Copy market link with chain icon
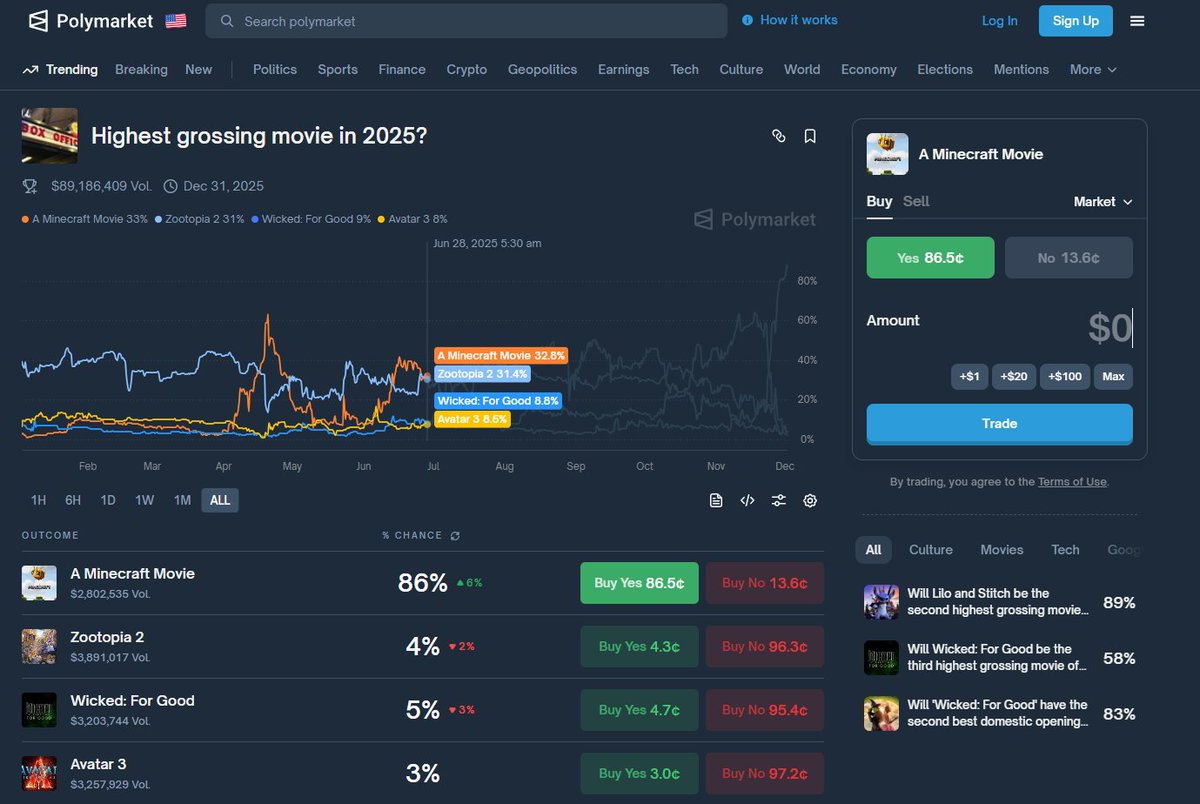 point(779,136)
